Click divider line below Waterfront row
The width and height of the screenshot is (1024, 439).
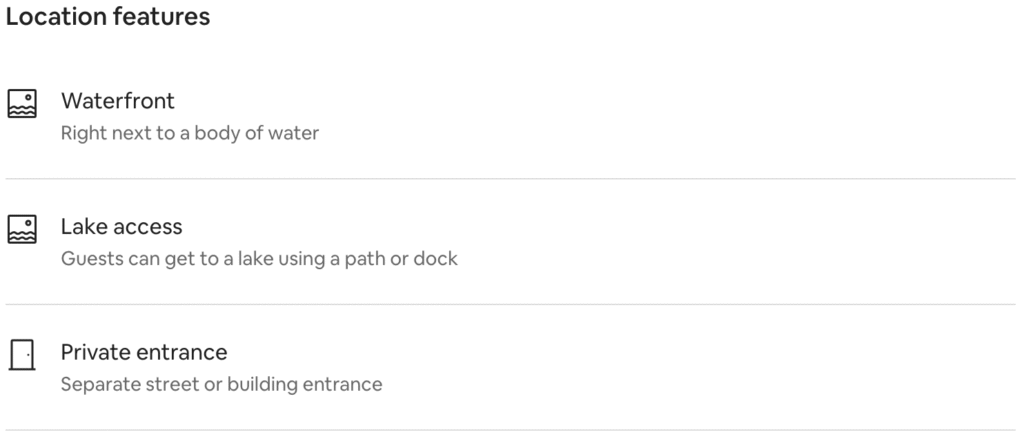coord(511,178)
